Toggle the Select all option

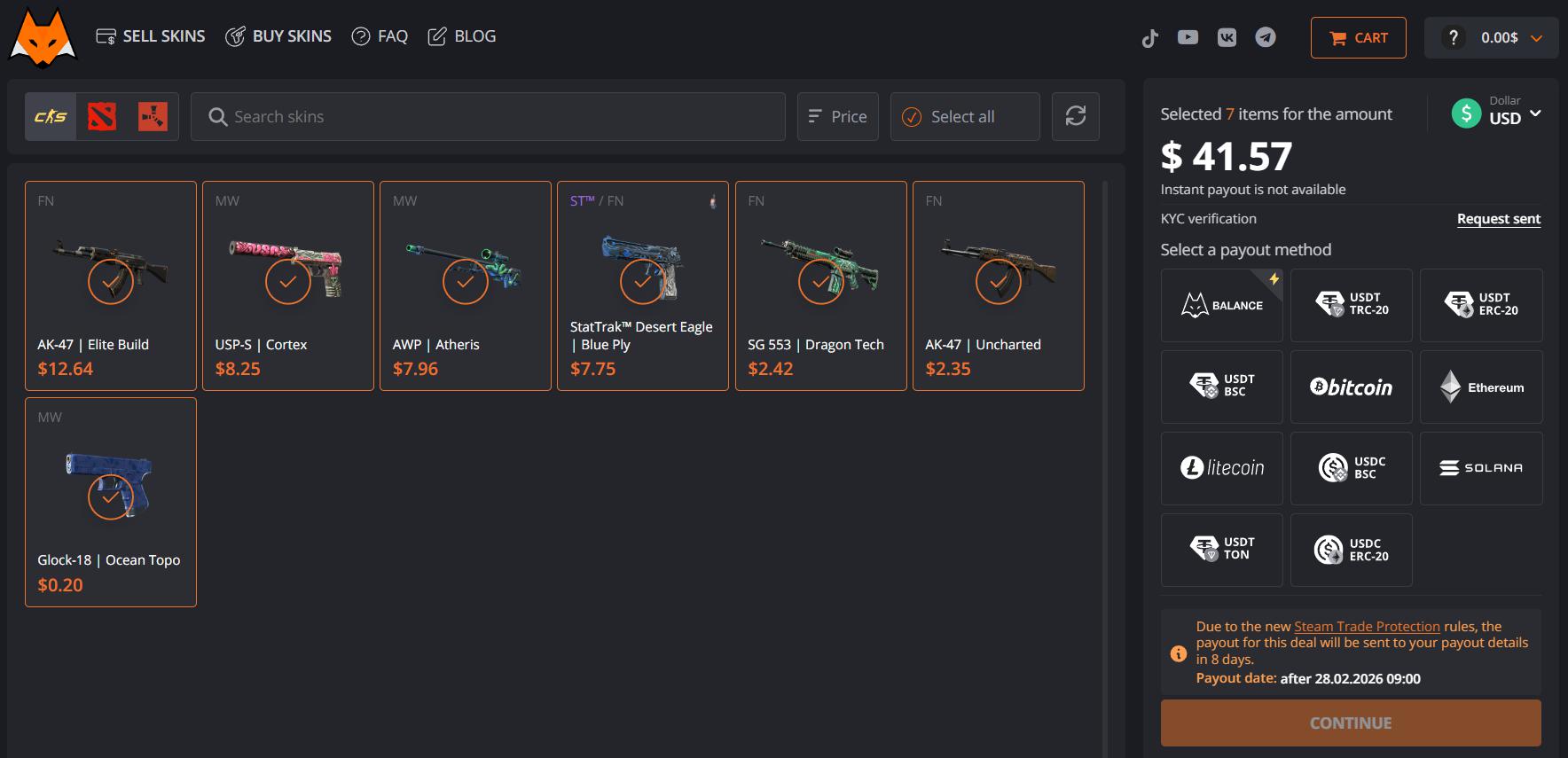pos(964,116)
